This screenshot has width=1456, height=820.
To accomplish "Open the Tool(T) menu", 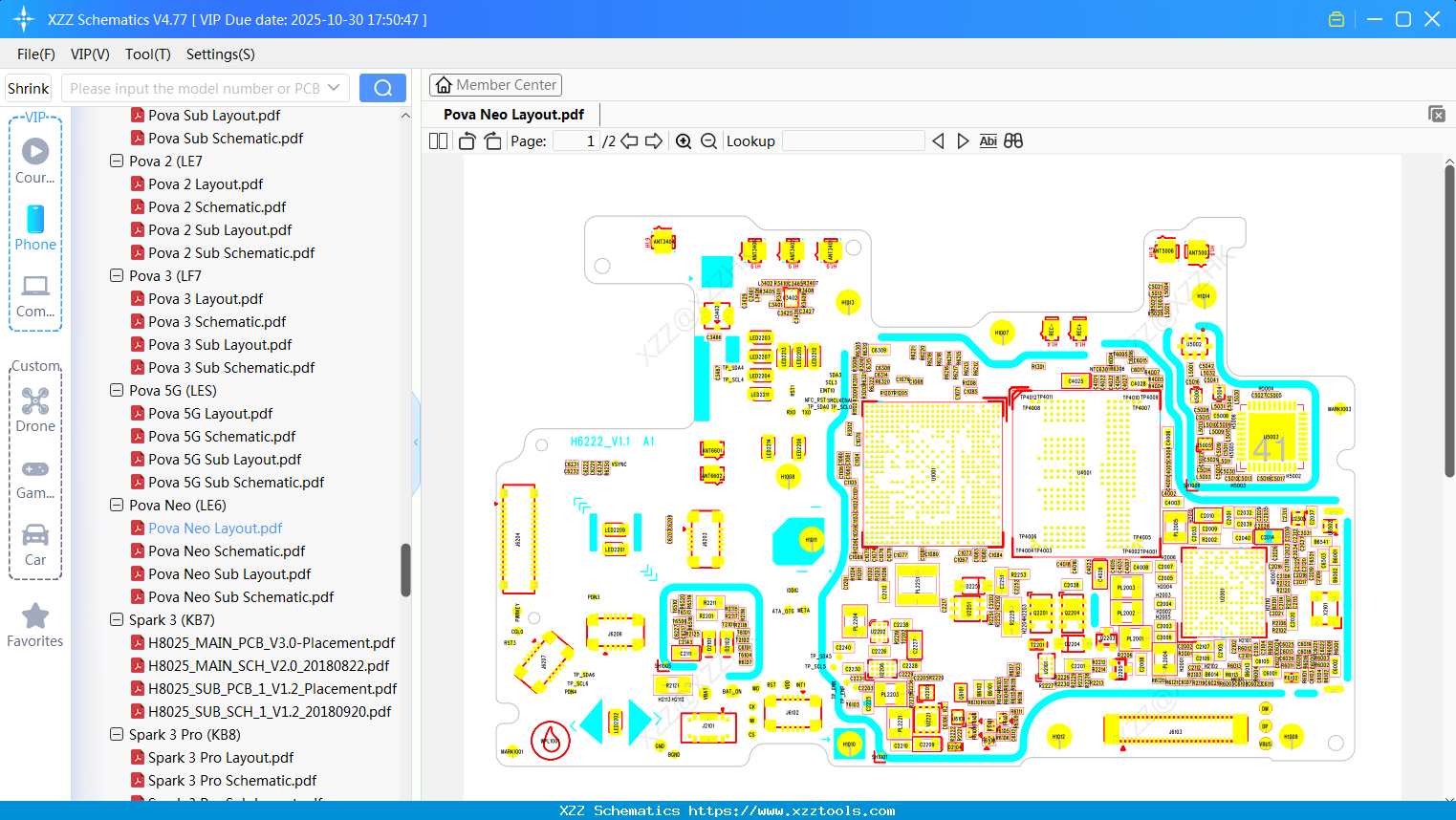I will (148, 54).
